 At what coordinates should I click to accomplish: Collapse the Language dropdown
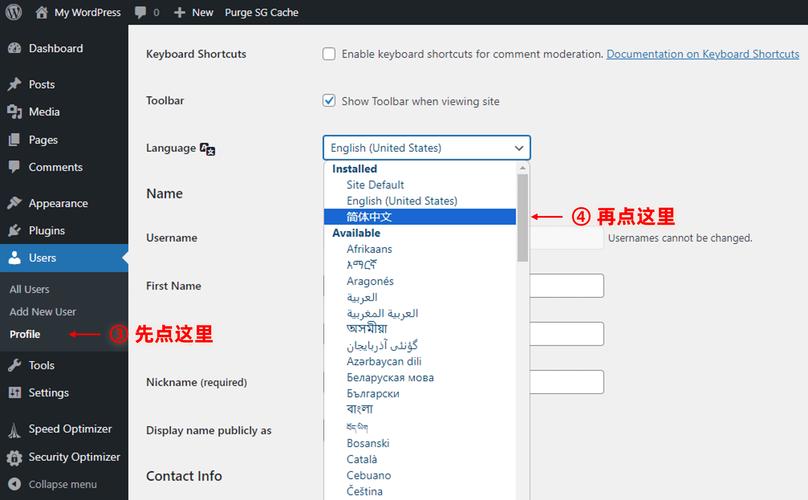pyautogui.click(x=426, y=148)
